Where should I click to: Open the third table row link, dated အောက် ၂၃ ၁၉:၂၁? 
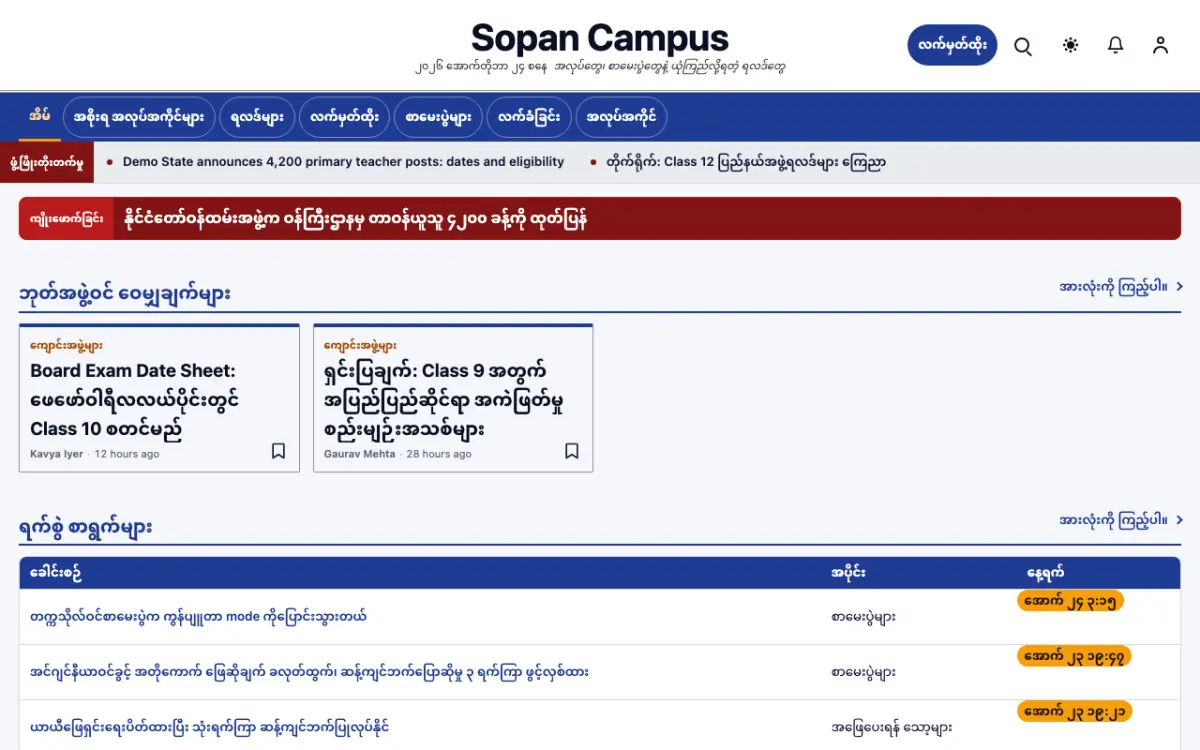click(x=209, y=727)
